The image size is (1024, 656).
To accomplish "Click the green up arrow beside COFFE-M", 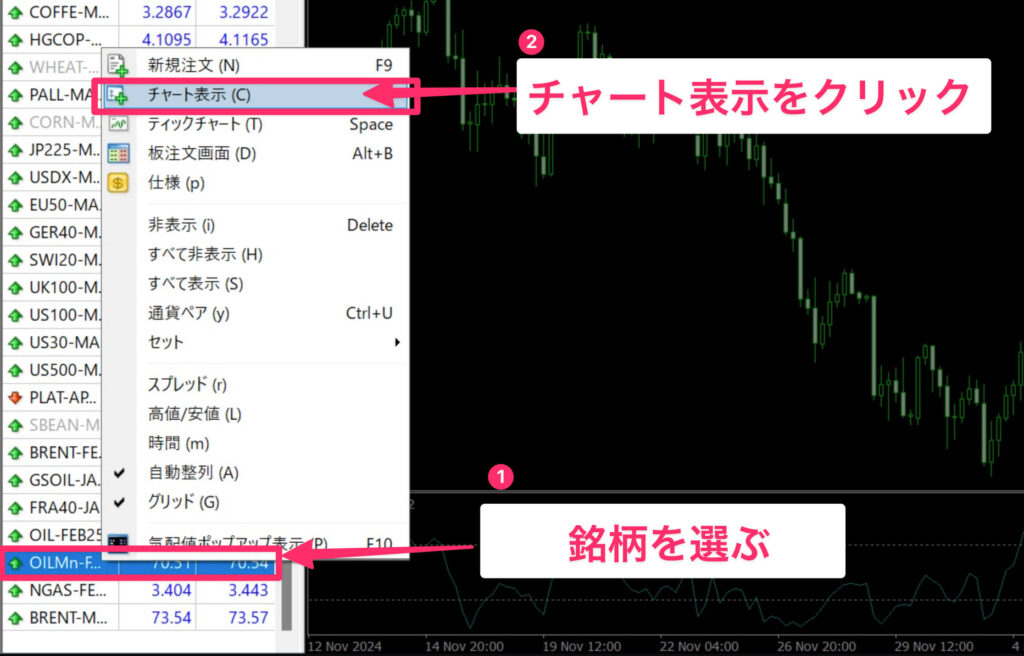I will pyautogui.click(x=14, y=15).
